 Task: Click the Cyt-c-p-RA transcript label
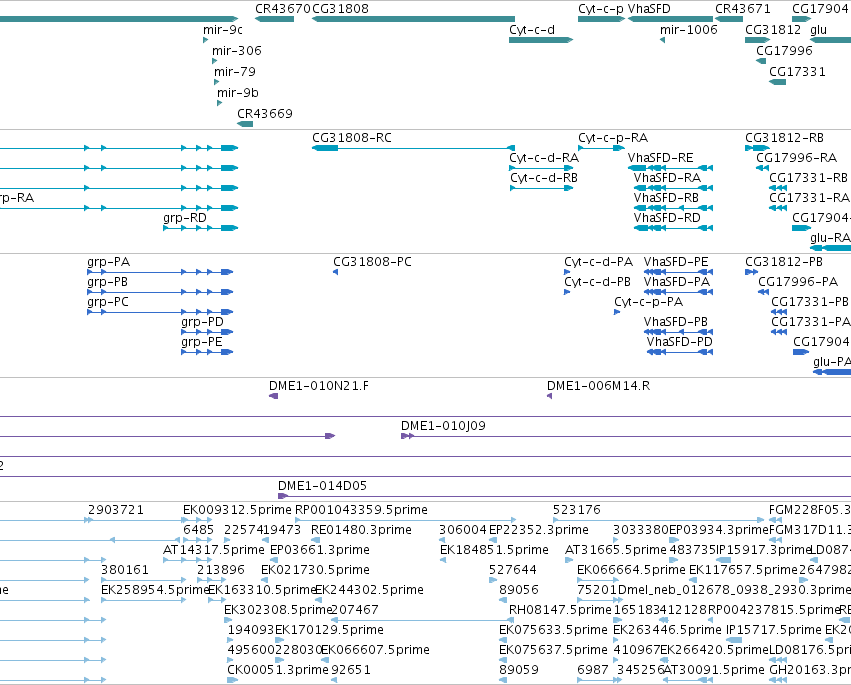point(613,138)
